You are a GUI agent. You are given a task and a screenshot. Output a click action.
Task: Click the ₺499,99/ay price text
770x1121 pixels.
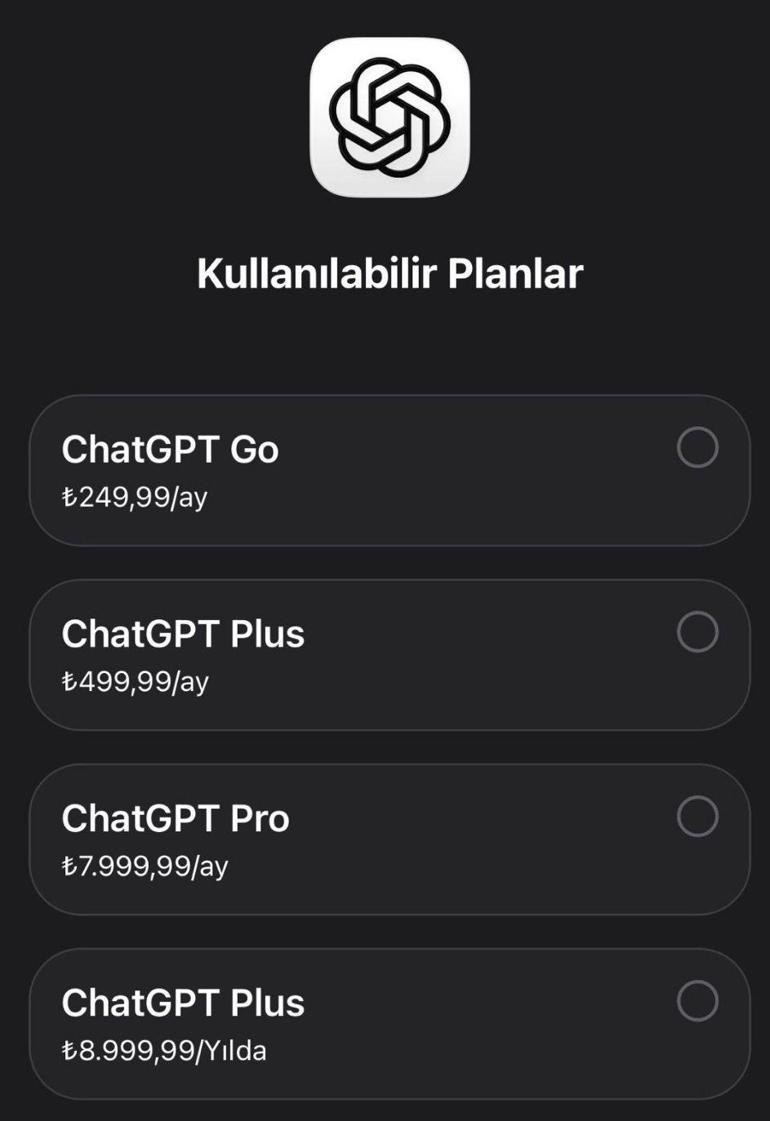click(135, 681)
